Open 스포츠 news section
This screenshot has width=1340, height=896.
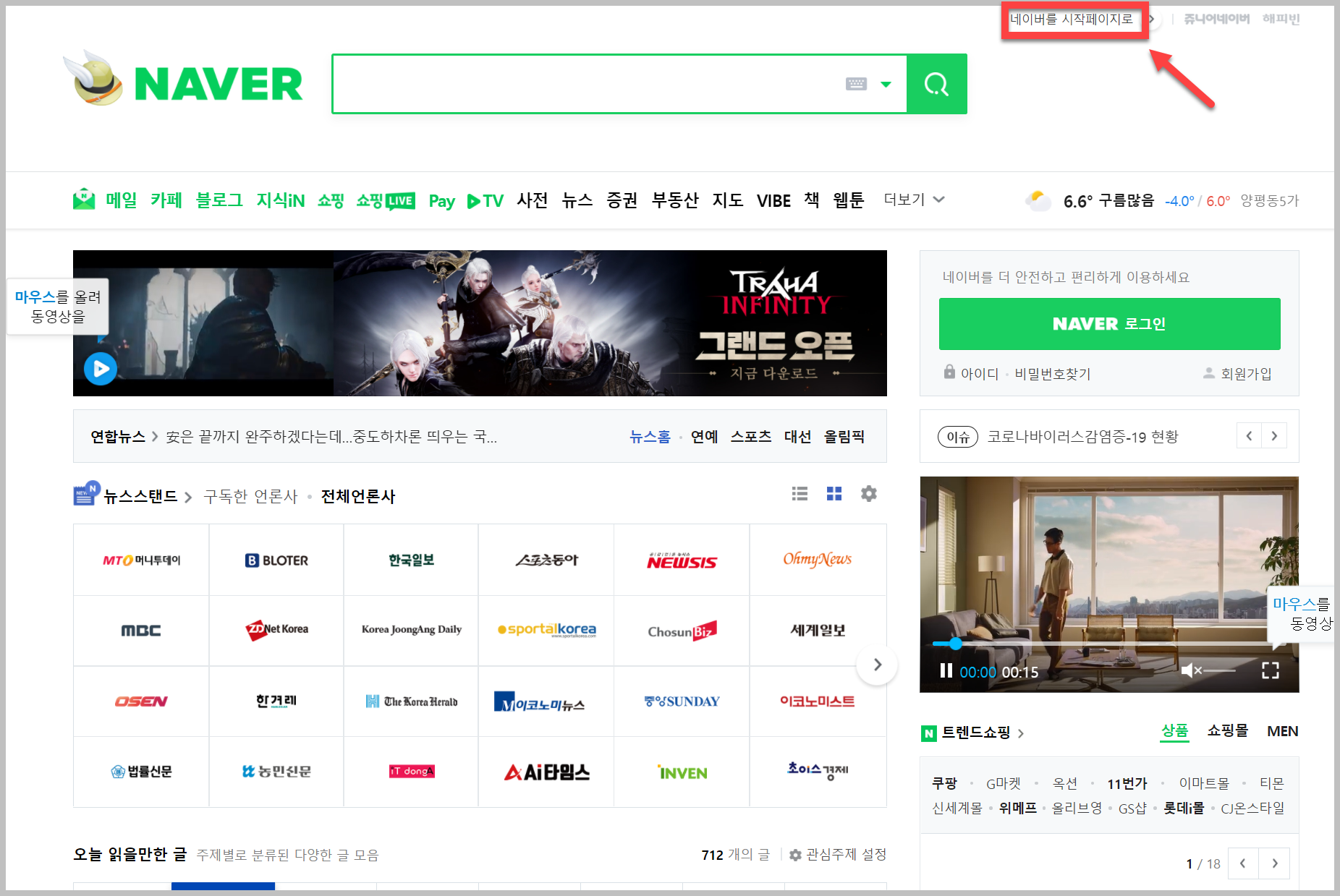pos(751,437)
